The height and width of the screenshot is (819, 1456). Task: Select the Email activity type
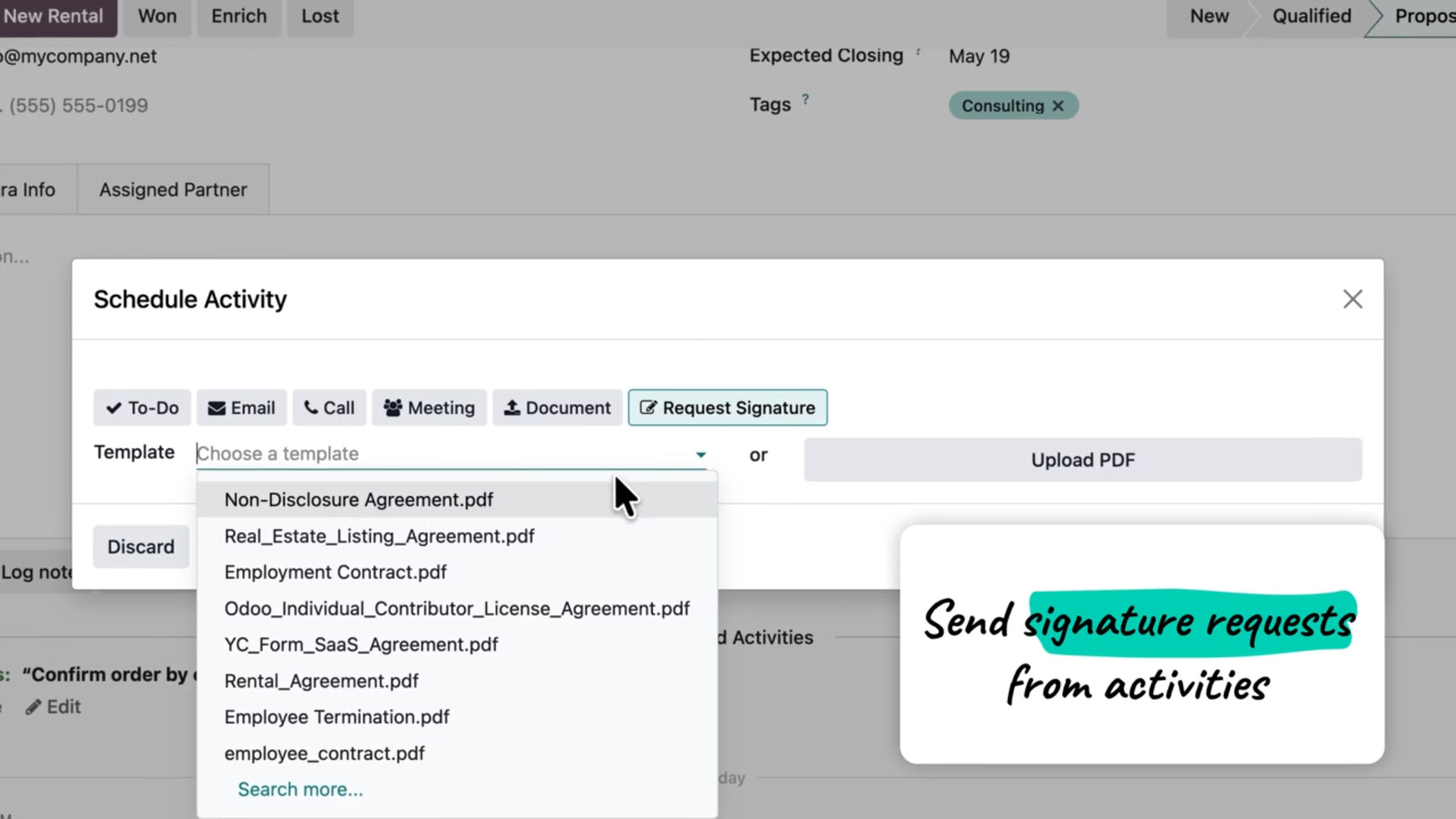(x=241, y=407)
